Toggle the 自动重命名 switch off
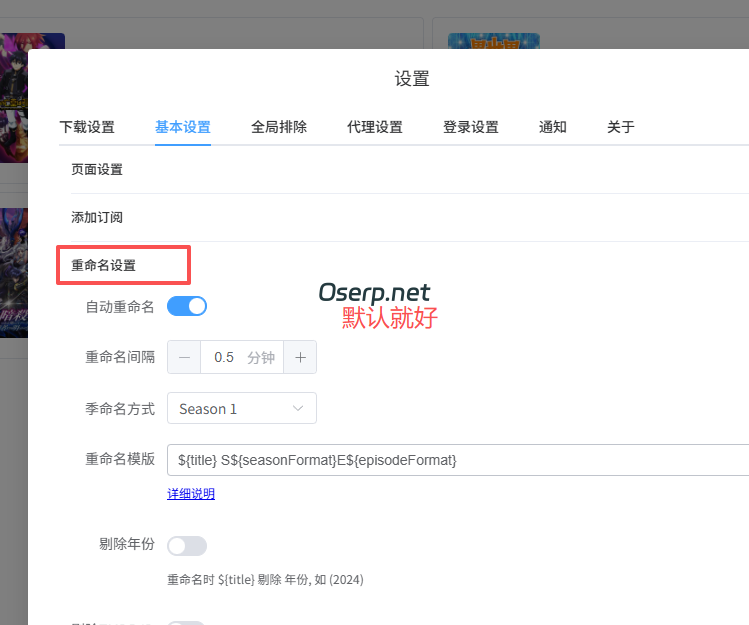Viewport: 749px width, 625px height. pyautogui.click(x=187, y=306)
